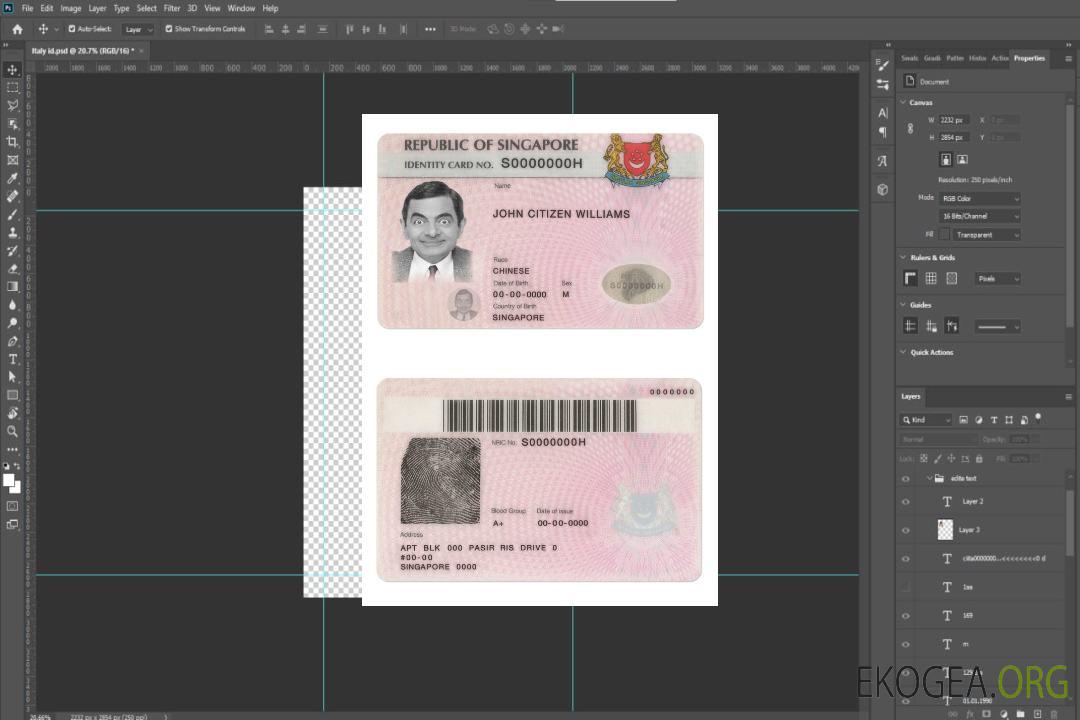The width and height of the screenshot is (1080, 720).
Task: Open the 3D cube panel icon
Action: pos(882,189)
